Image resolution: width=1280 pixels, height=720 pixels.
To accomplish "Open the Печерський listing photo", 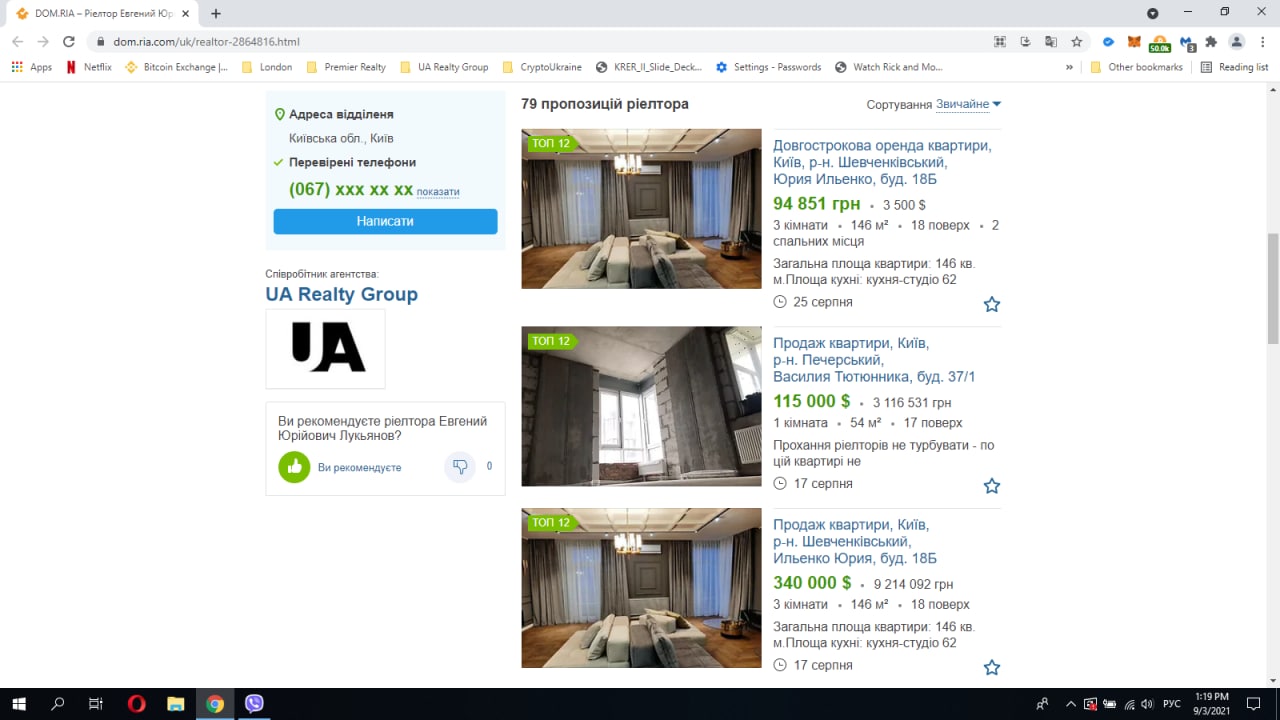I will pyautogui.click(x=641, y=406).
